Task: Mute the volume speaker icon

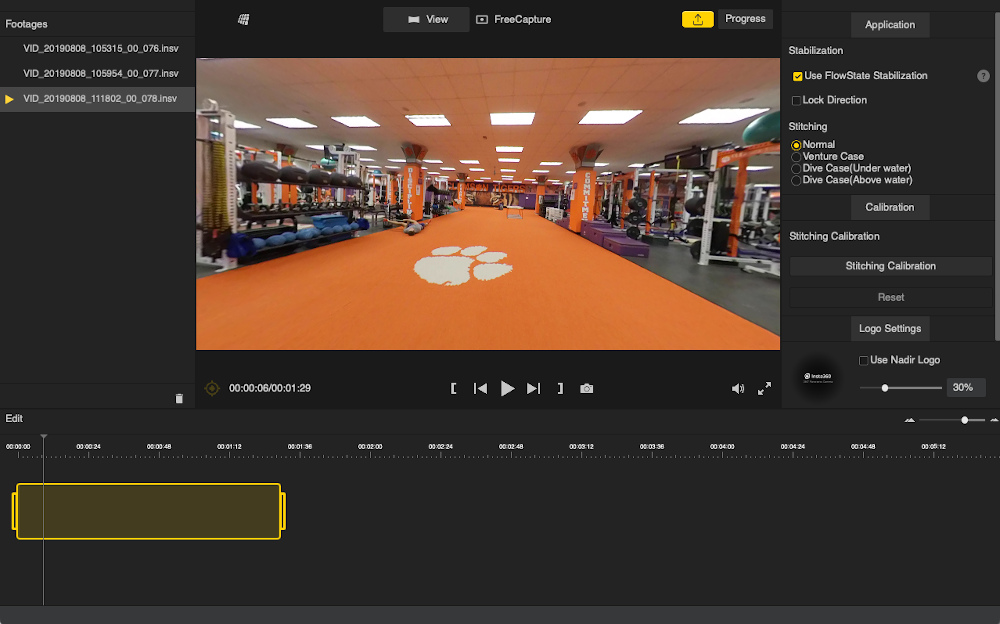Action: (738, 389)
